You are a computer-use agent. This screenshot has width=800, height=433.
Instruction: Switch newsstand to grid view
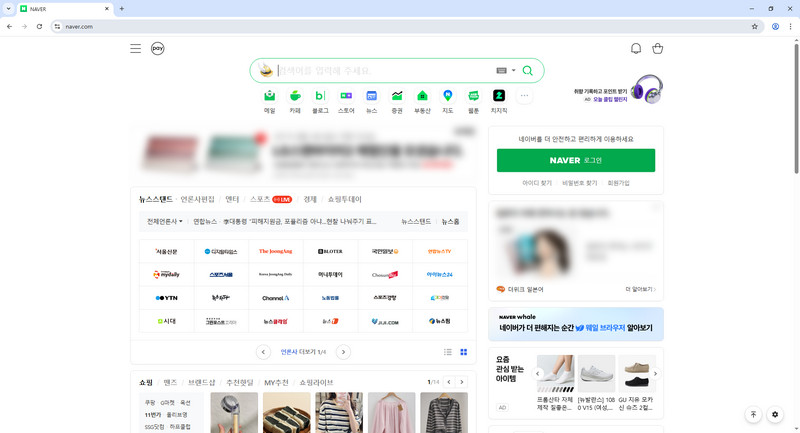pyautogui.click(x=464, y=352)
